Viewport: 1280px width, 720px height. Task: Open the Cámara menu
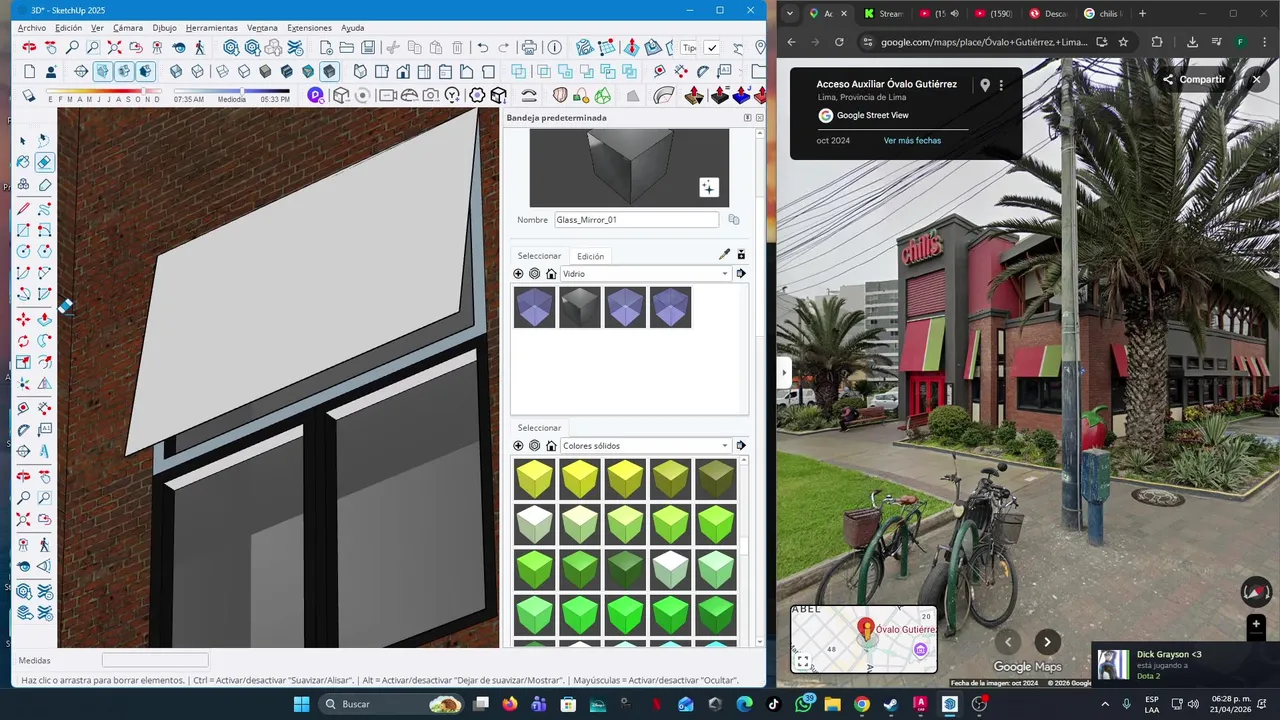[x=128, y=28]
